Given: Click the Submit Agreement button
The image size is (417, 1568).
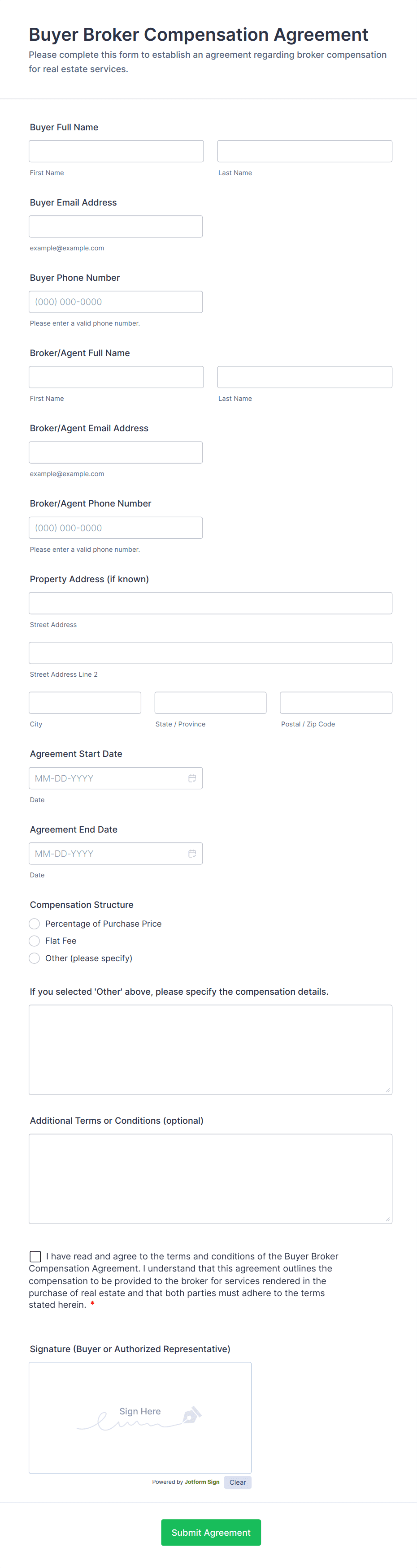Looking at the screenshot, I should click(211, 1533).
